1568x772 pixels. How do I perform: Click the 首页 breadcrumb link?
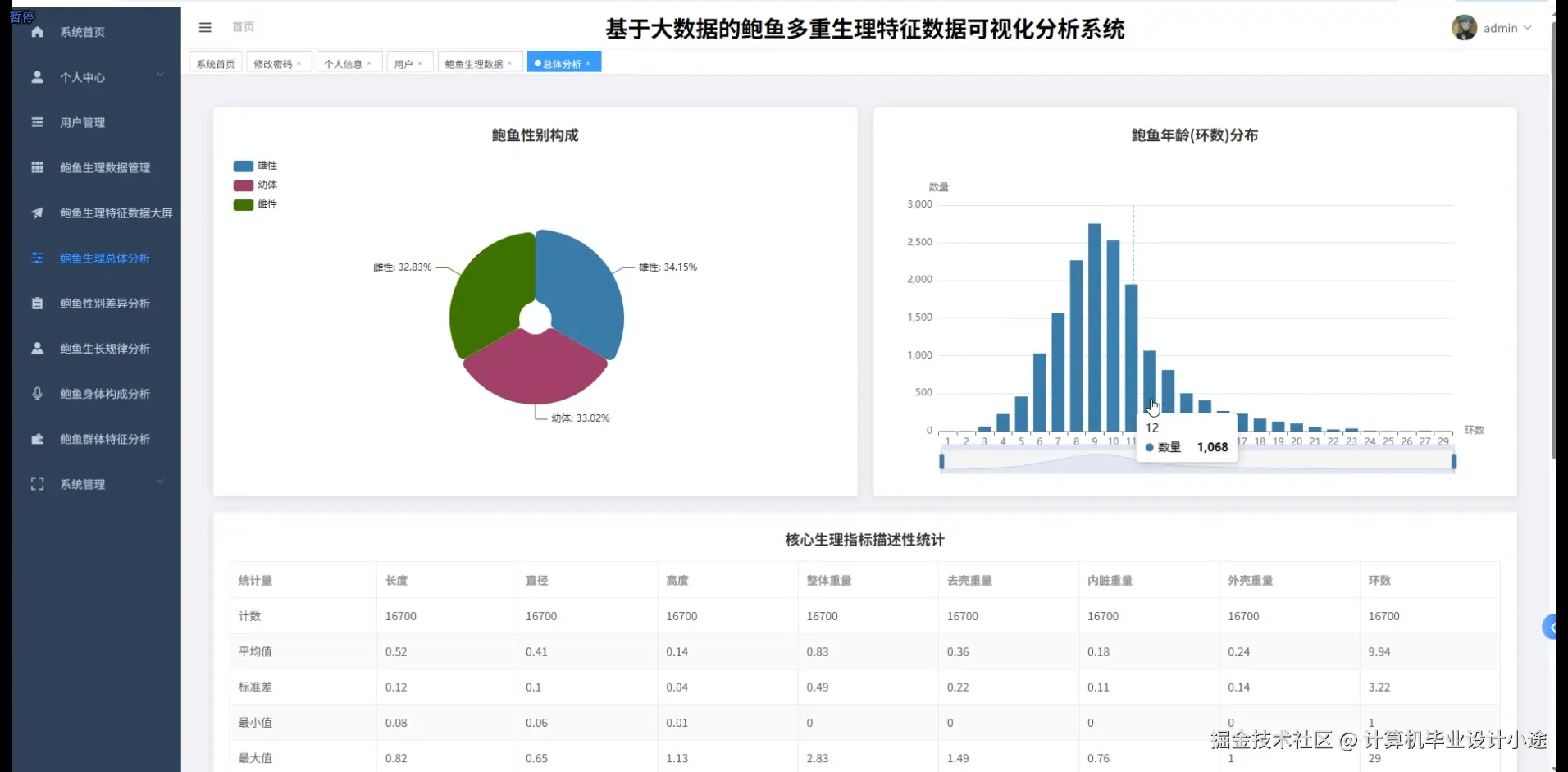(243, 27)
